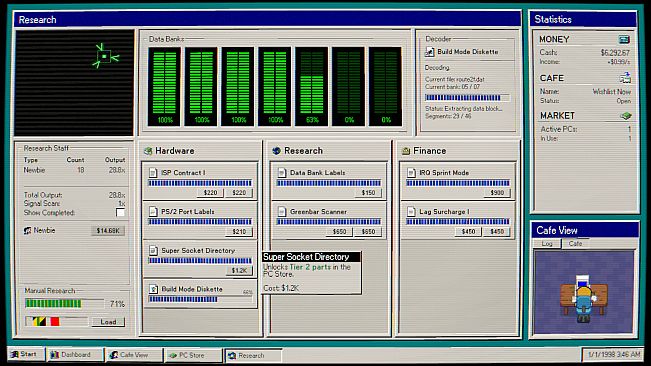Click the Load button in Manual Research
Screen dimensions: 651x366
[108, 322]
